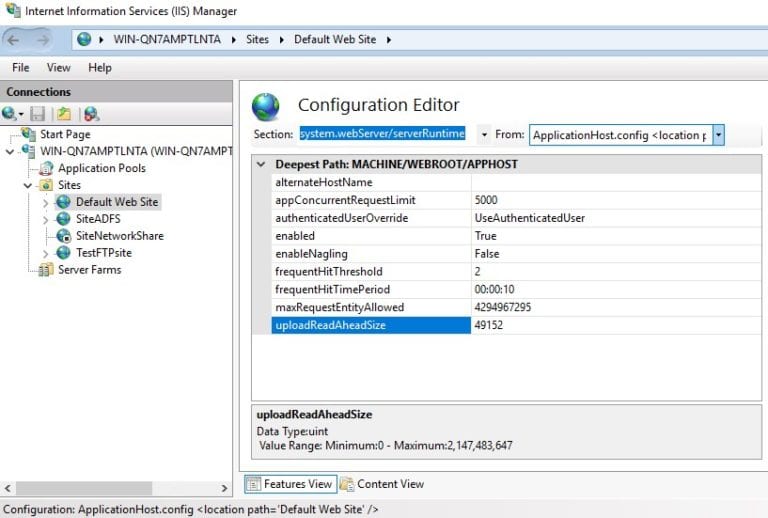This screenshot has width=768, height=518.
Task: Expand the SiteADFS tree node
Action: pos(45,219)
